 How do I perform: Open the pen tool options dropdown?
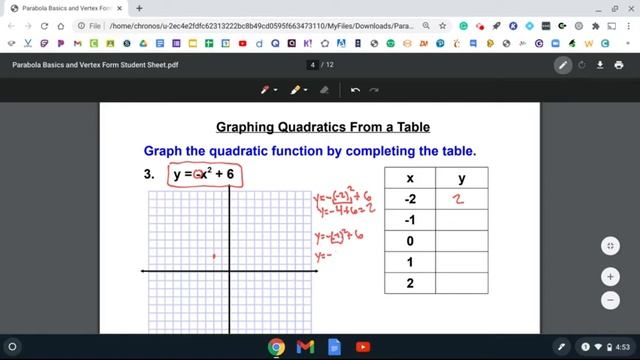click(x=276, y=90)
